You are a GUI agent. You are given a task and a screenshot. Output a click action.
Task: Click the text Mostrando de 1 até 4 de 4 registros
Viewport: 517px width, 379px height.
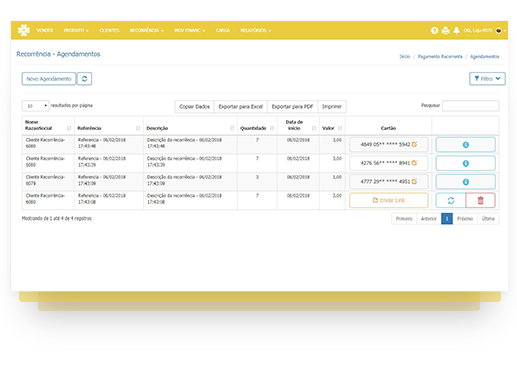click(x=57, y=219)
